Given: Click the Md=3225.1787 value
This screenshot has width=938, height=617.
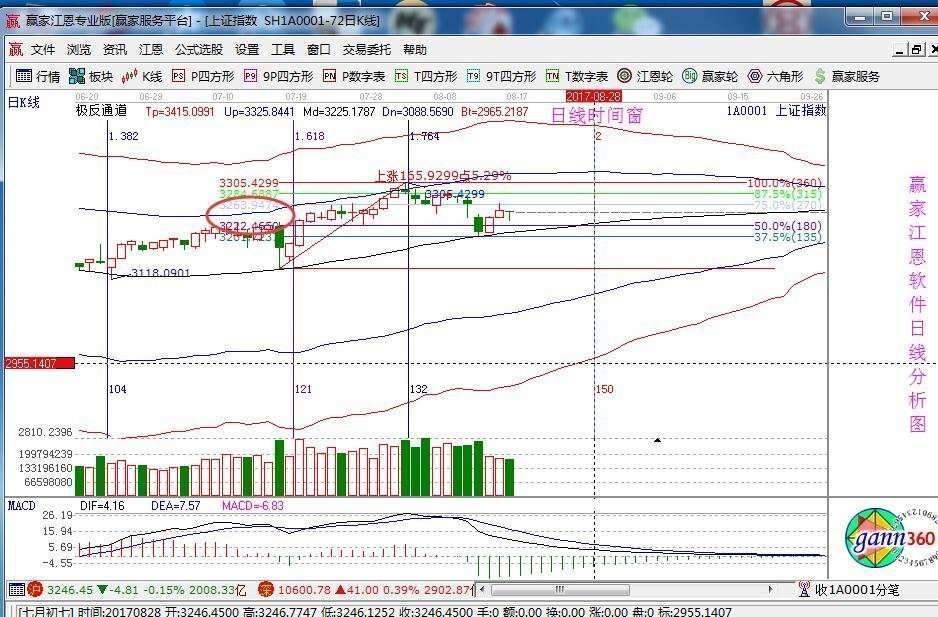Looking at the screenshot, I should click(x=339, y=112).
